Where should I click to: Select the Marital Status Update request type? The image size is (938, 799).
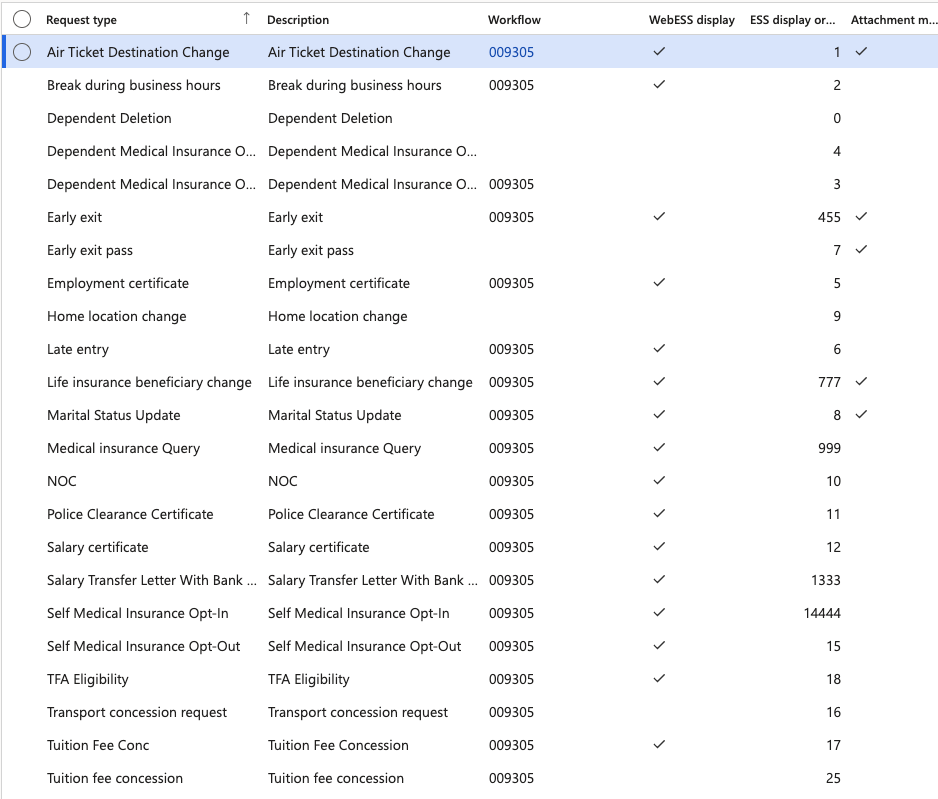pyautogui.click(x=114, y=415)
